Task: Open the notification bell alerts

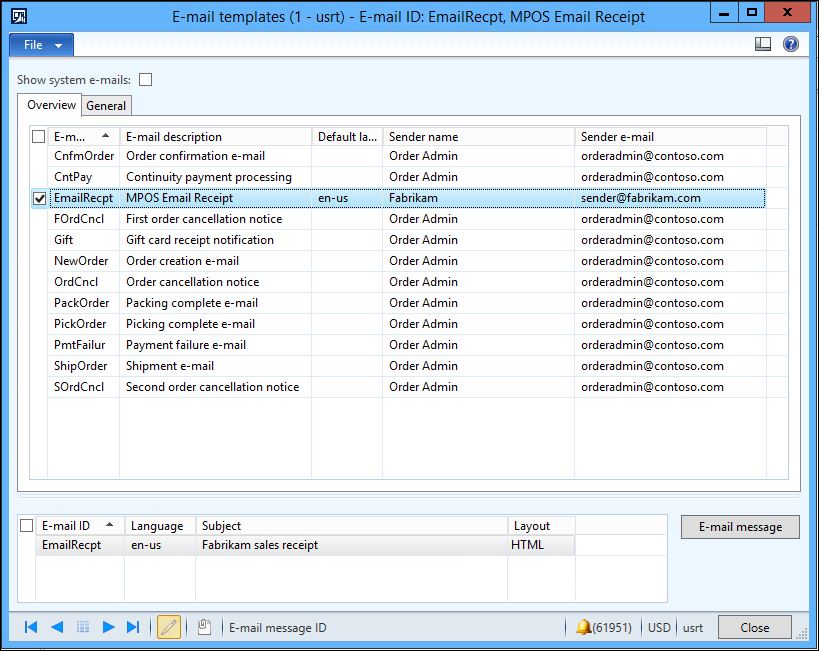Action: point(583,627)
